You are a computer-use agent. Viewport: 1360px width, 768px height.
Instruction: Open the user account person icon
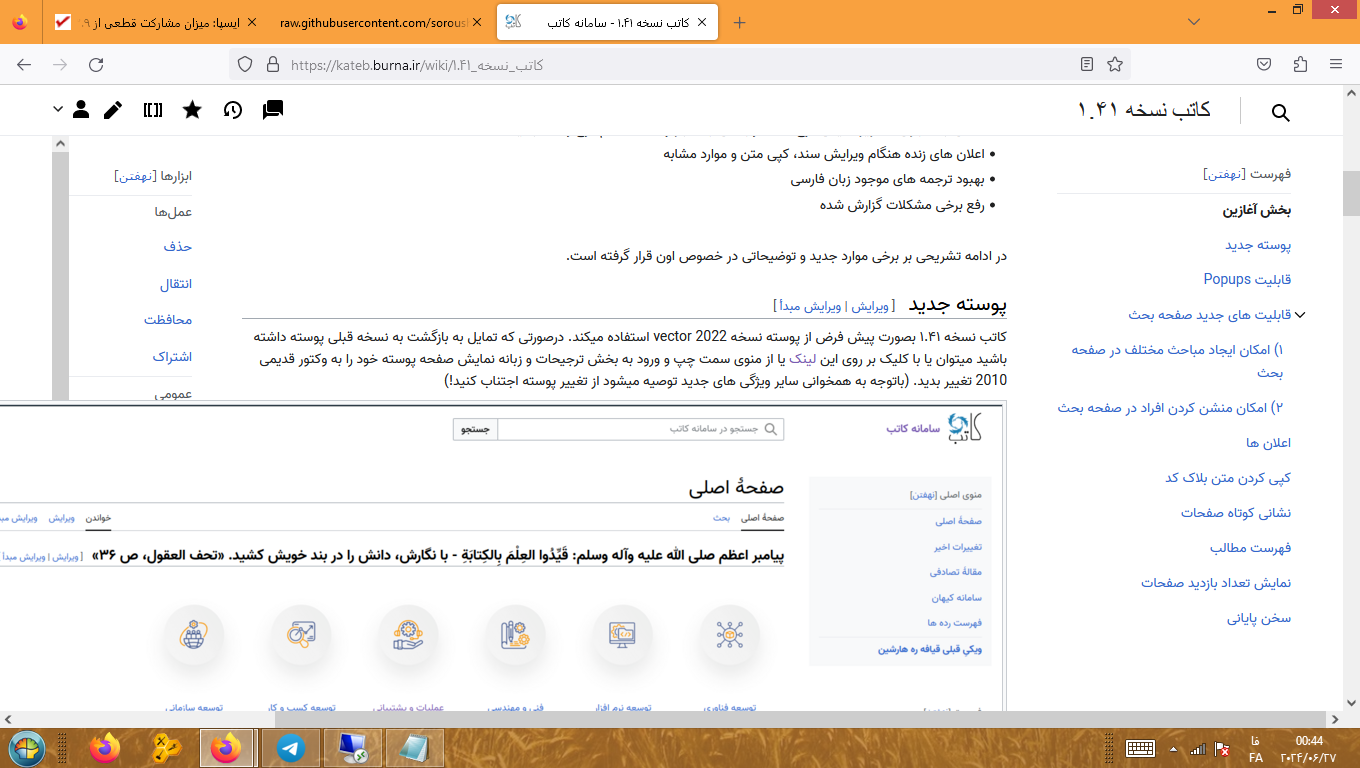(x=82, y=110)
